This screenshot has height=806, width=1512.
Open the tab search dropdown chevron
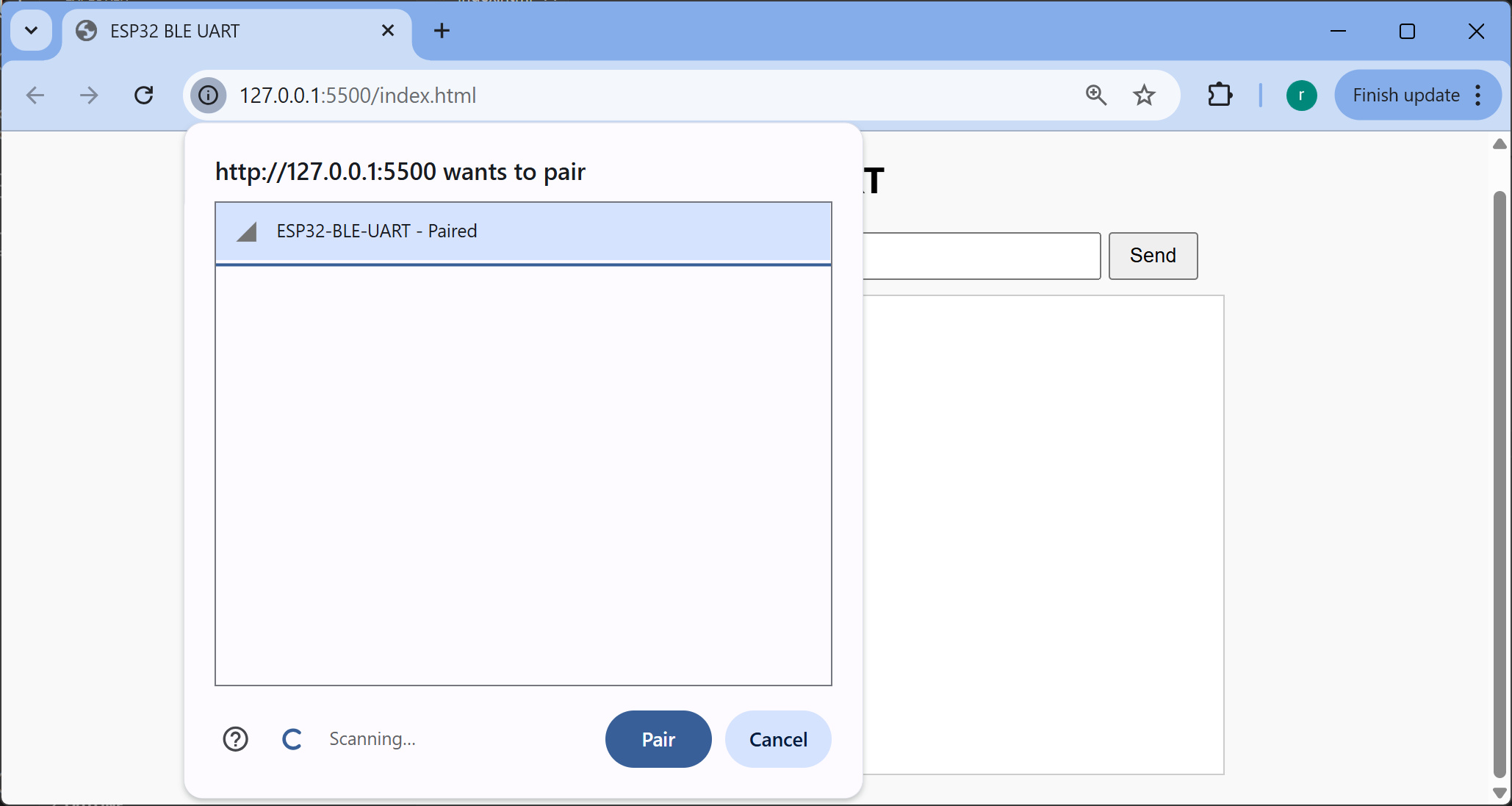[31, 31]
